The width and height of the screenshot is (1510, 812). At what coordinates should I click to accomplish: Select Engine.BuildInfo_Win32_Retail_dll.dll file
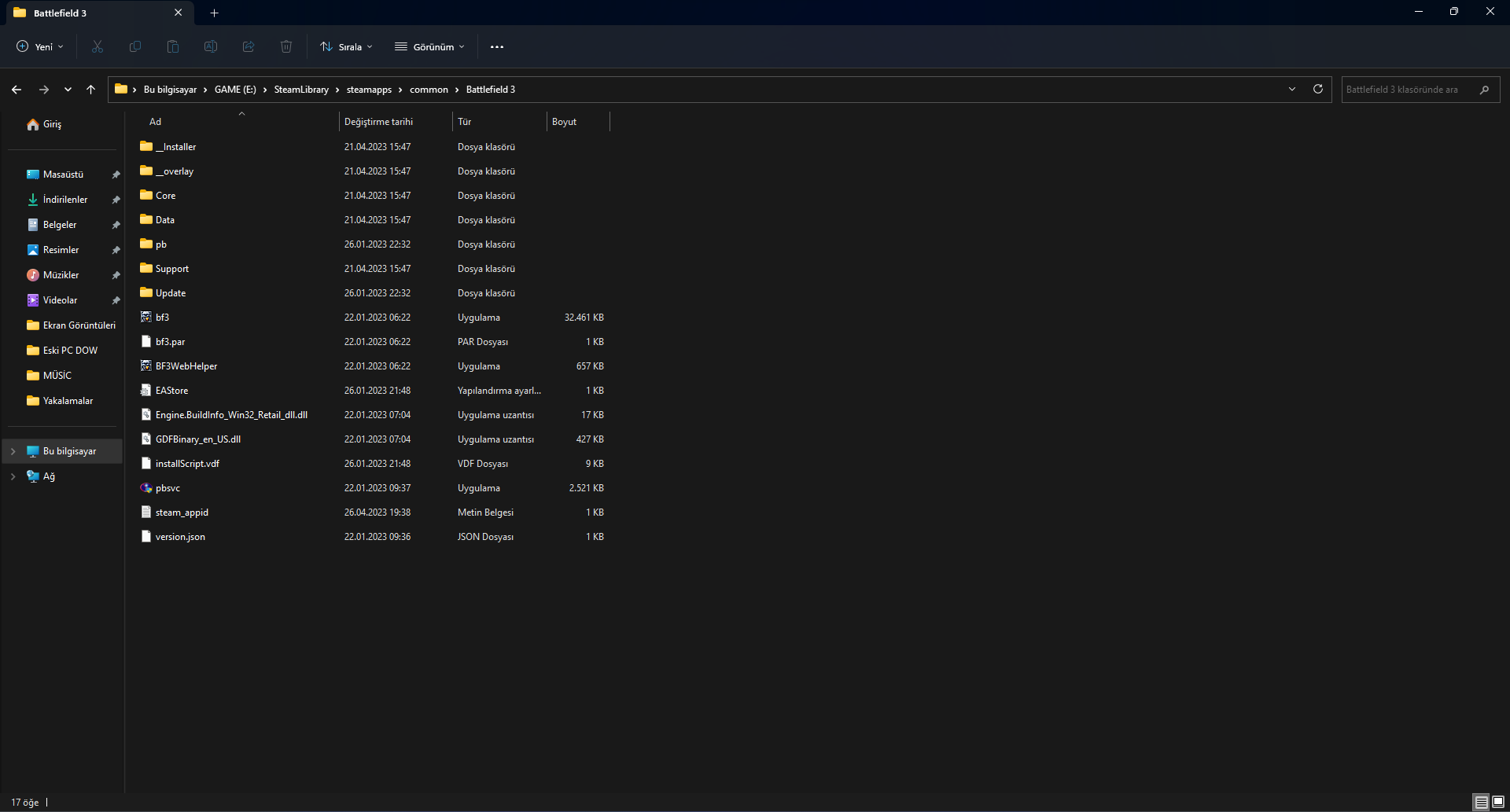pyautogui.click(x=372, y=415)
